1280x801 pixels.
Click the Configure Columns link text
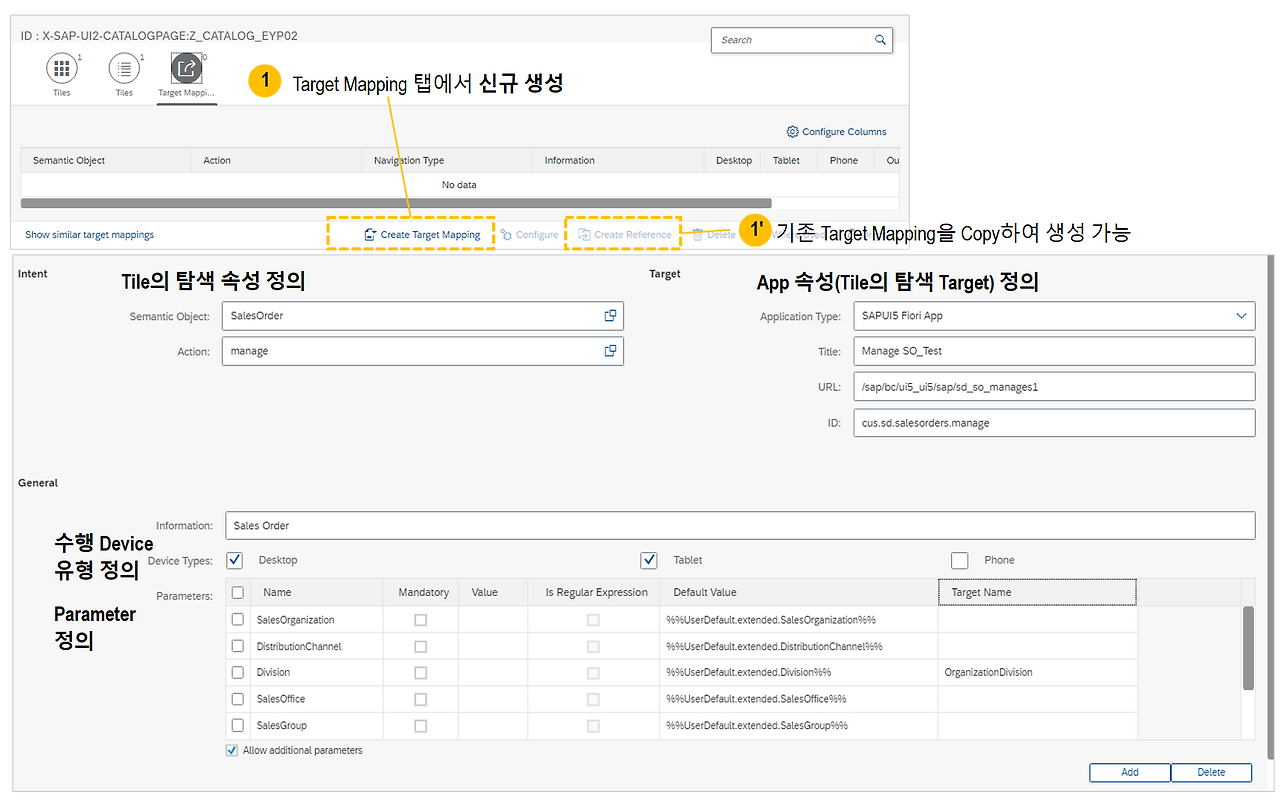click(x=844, y=132)
